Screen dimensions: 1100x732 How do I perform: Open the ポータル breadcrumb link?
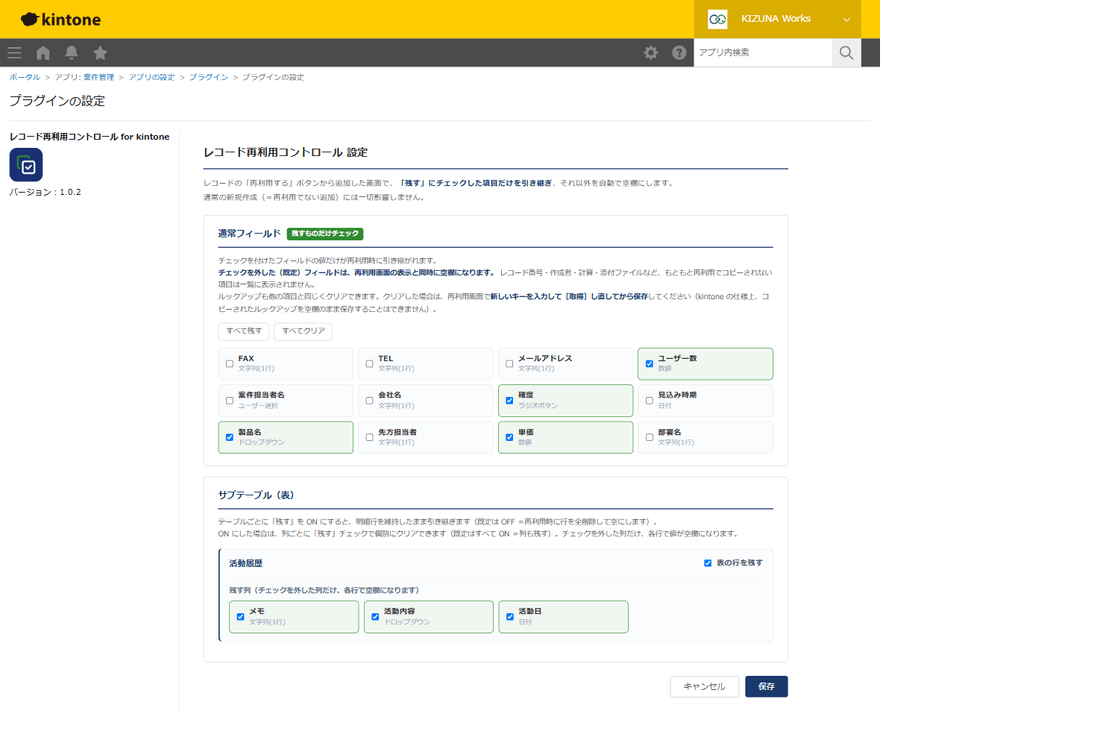[25, 77]
